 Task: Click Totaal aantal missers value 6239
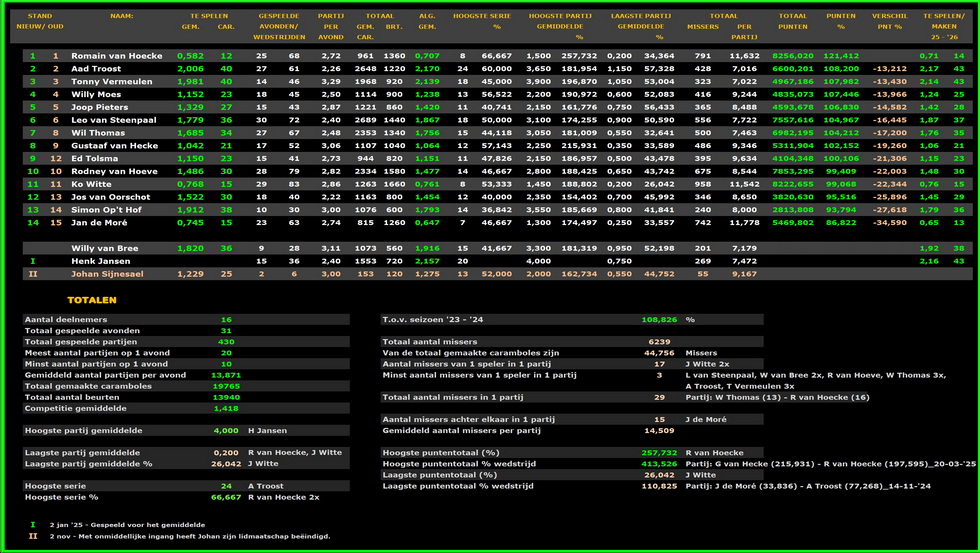pos(659,342)
